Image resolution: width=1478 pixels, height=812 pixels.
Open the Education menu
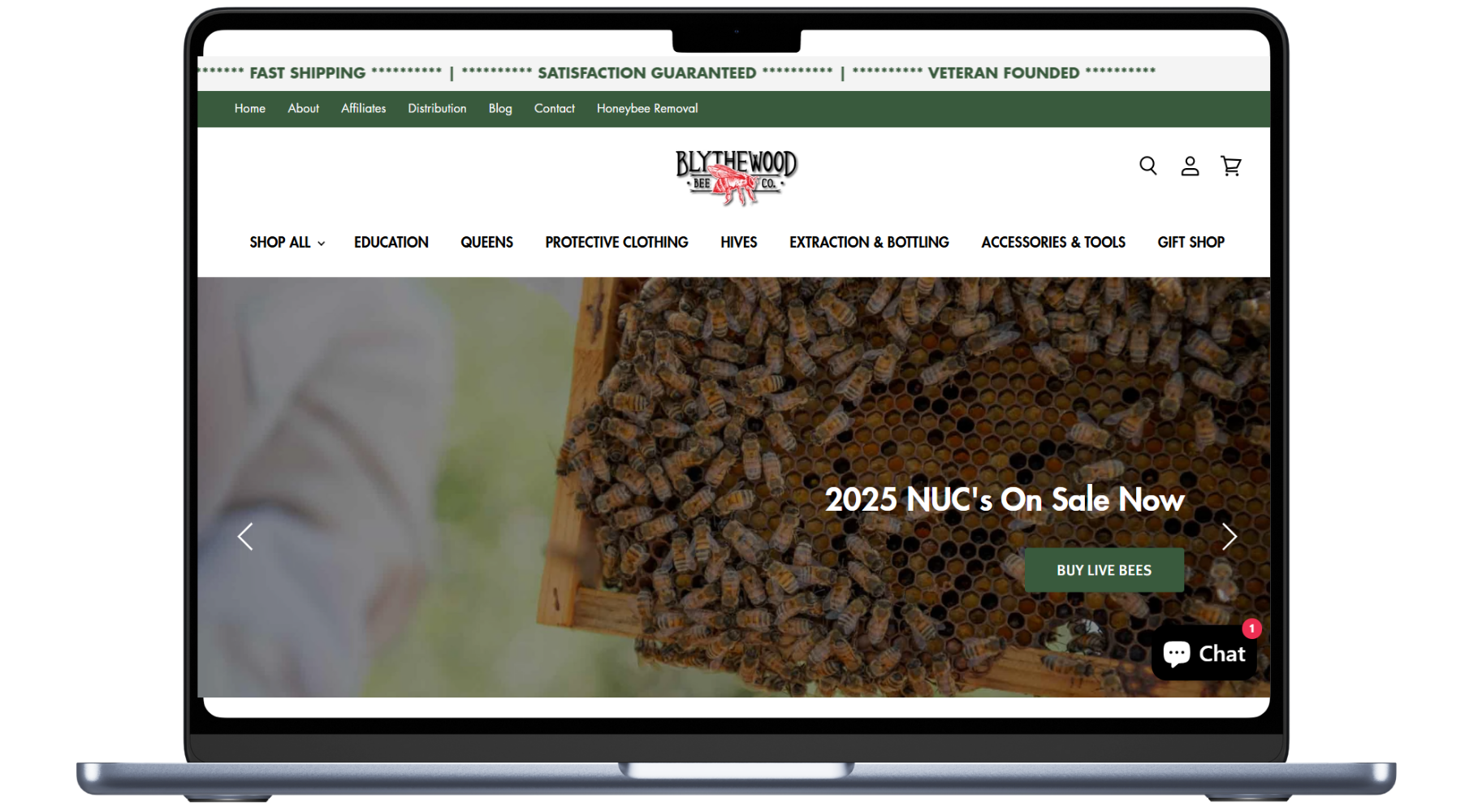pos(391,242)
